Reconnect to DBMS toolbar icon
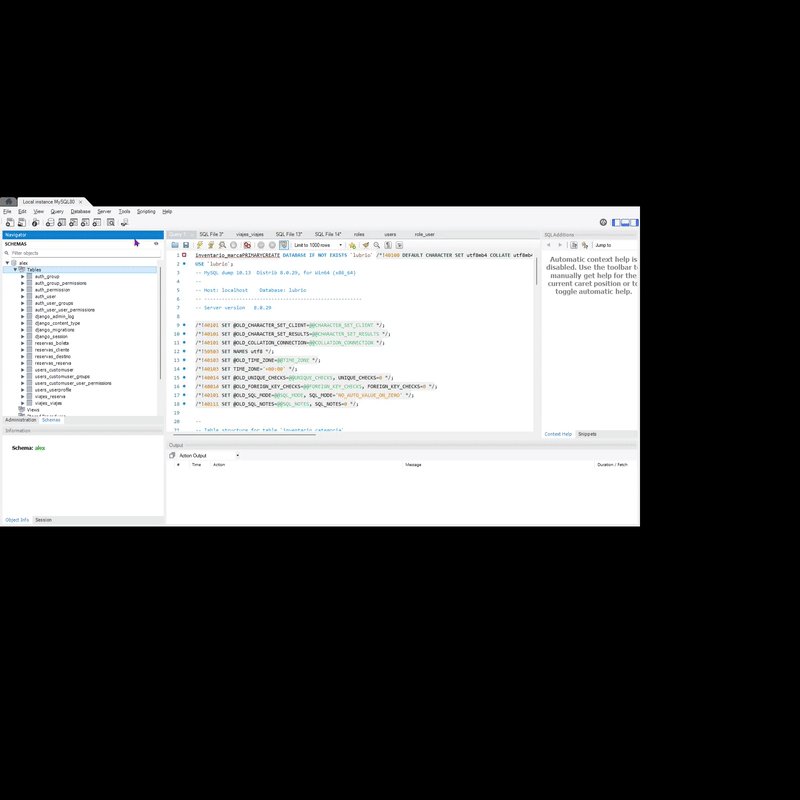The image size is (800, 800). pos(124,222)
